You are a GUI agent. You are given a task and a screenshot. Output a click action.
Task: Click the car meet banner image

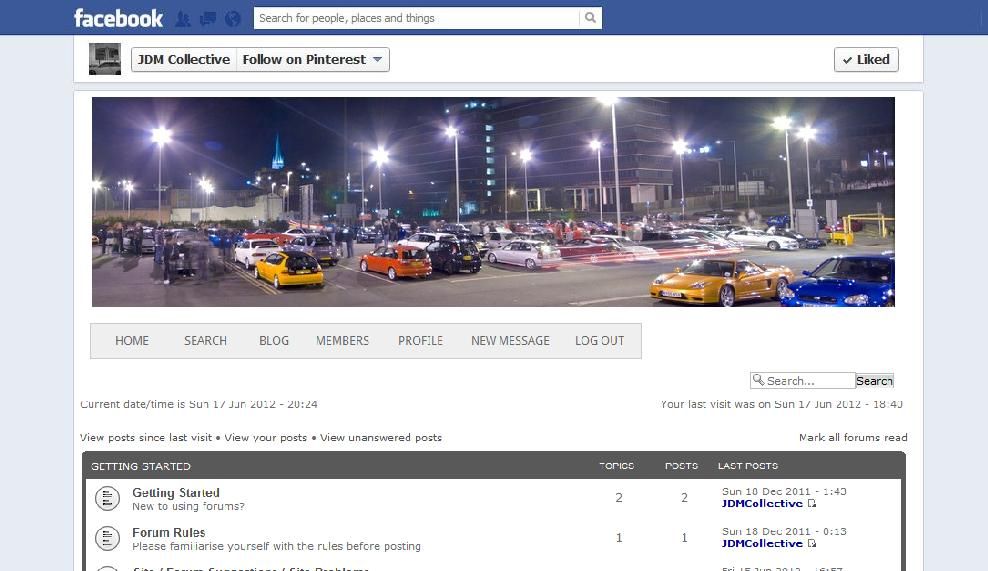point(493,202)
